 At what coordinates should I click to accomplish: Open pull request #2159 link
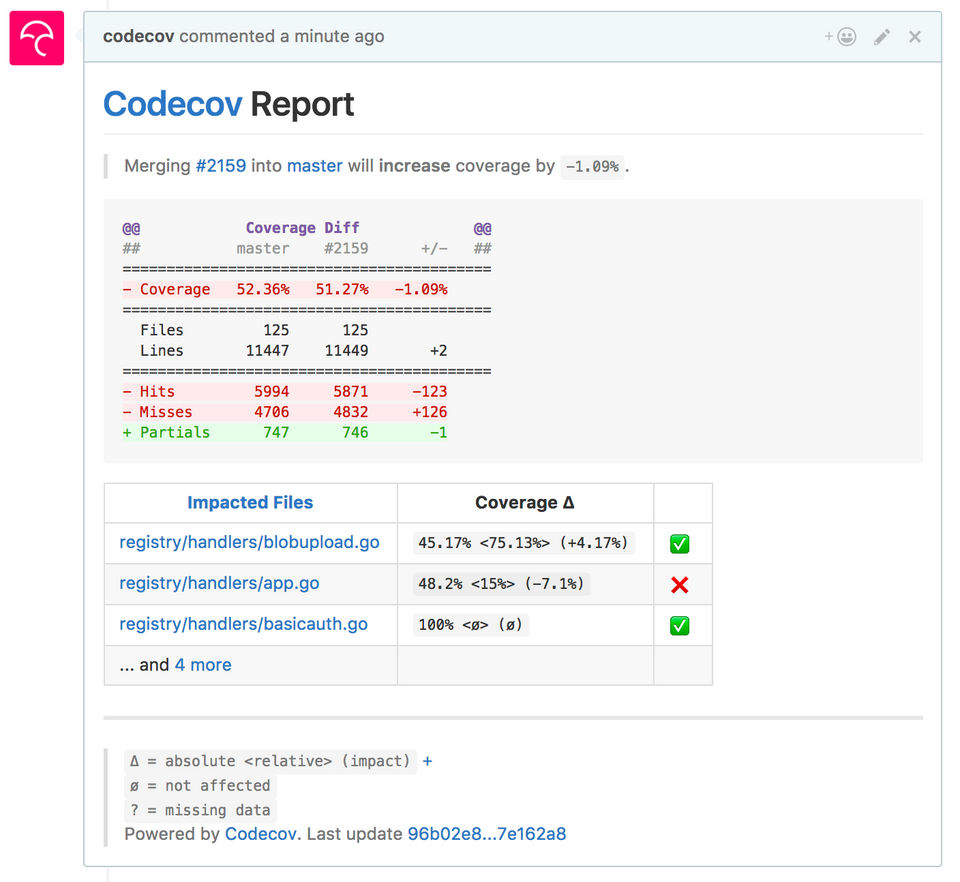(x=220, y=166)
